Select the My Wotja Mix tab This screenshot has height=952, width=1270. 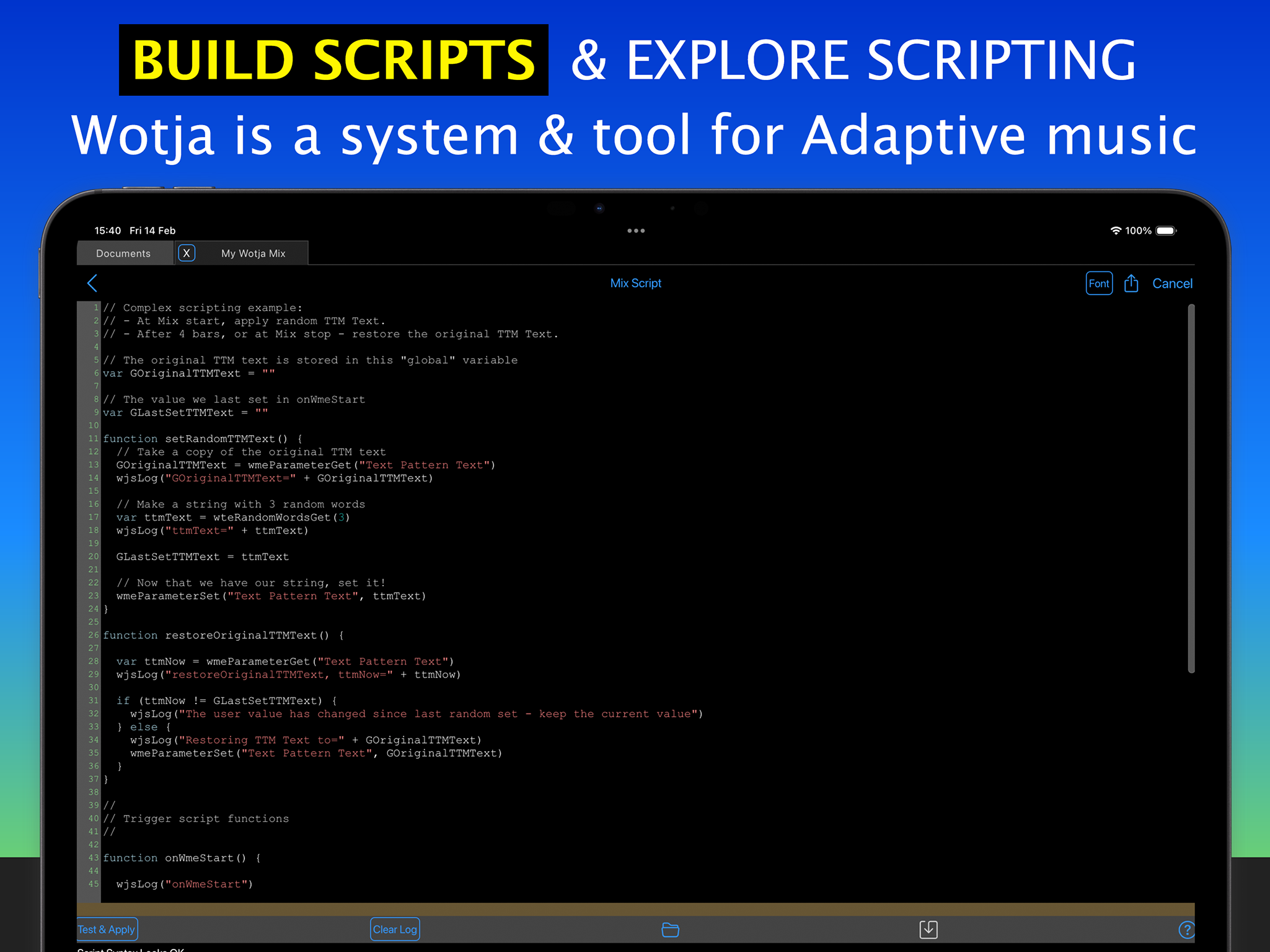(x=253, y=253)
